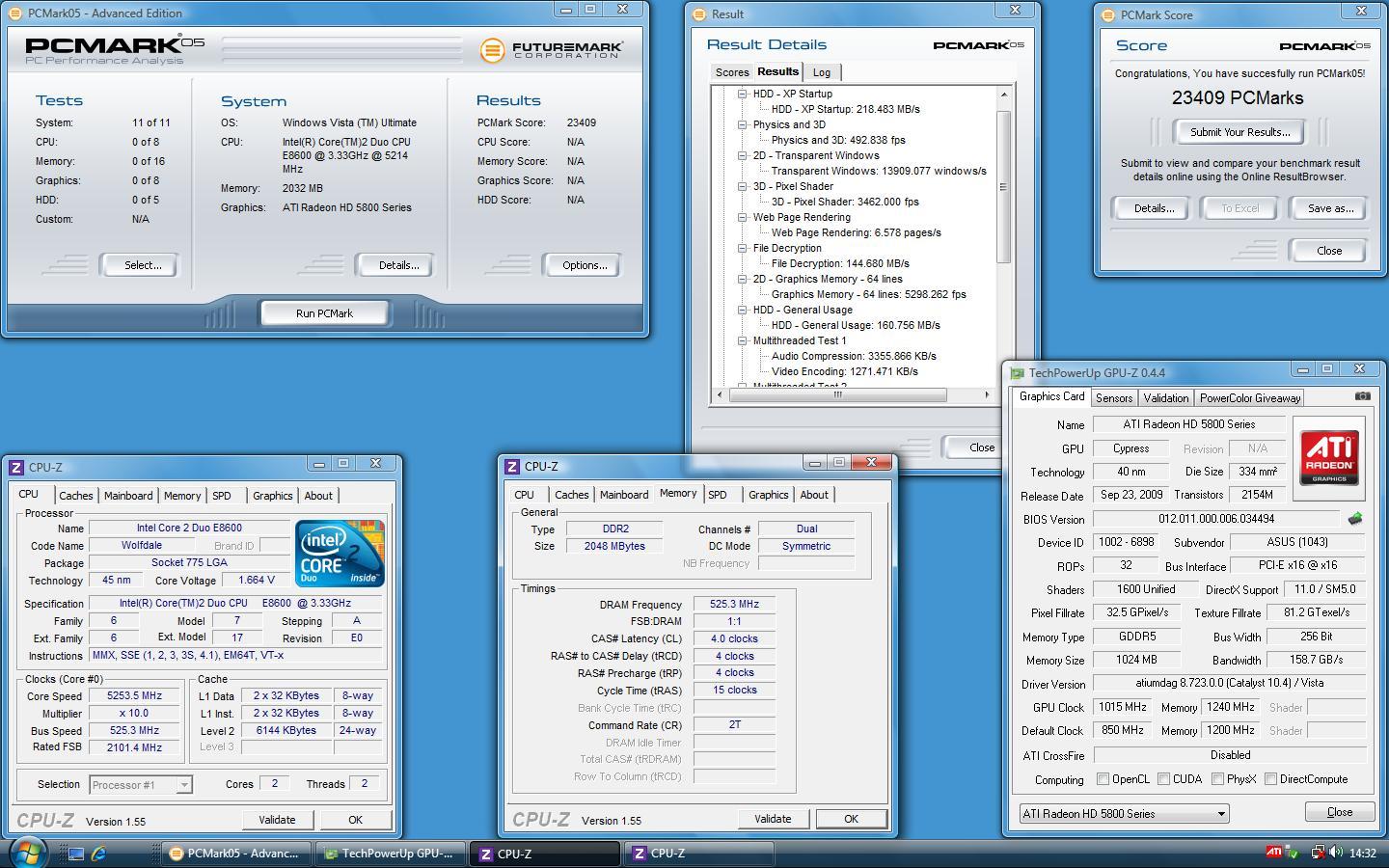1389x868 pixels.
Task: Click the volume speaker tray icon
Action: (1336, 853)
